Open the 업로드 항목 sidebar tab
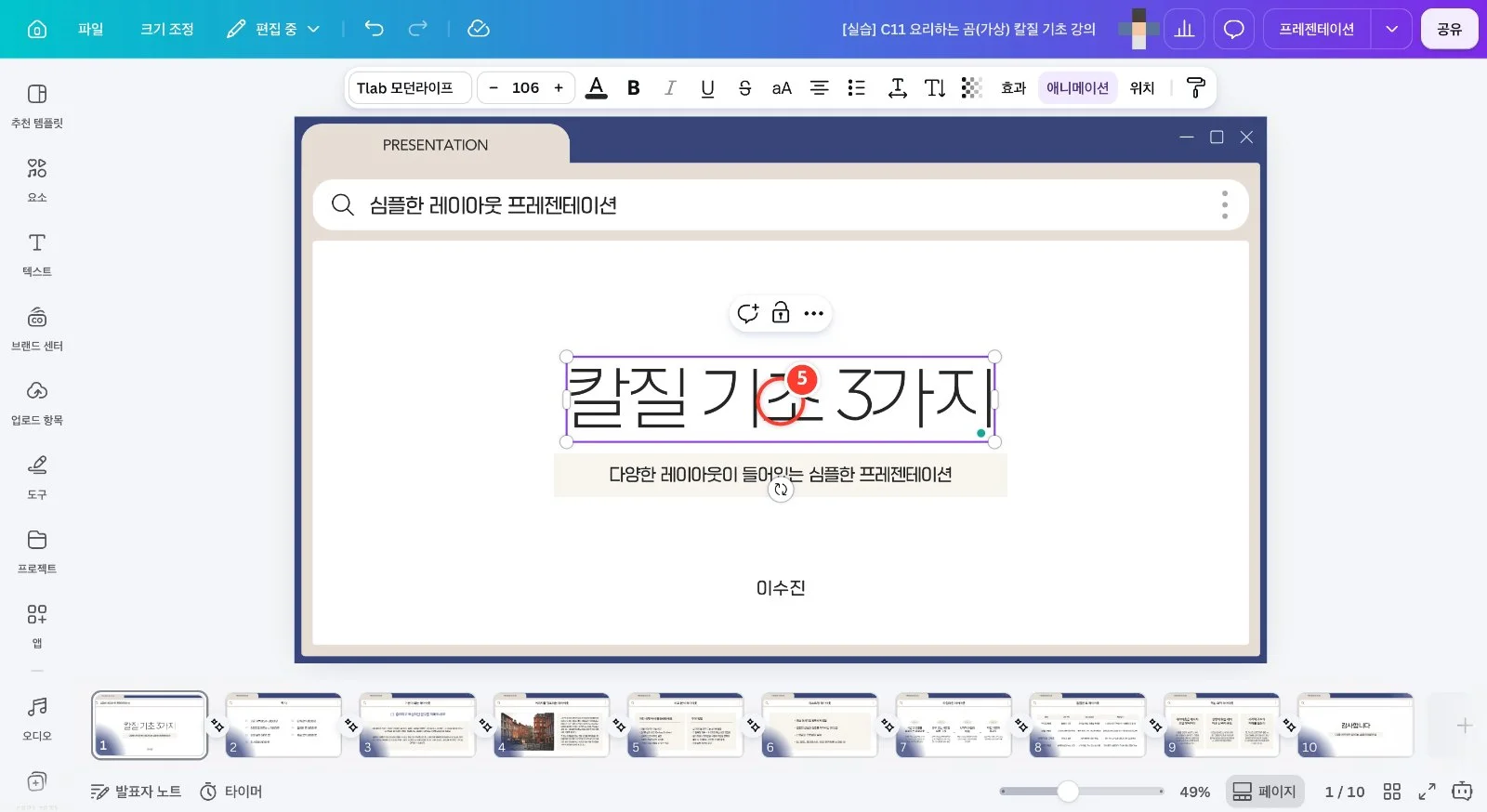 click(37, 402)
